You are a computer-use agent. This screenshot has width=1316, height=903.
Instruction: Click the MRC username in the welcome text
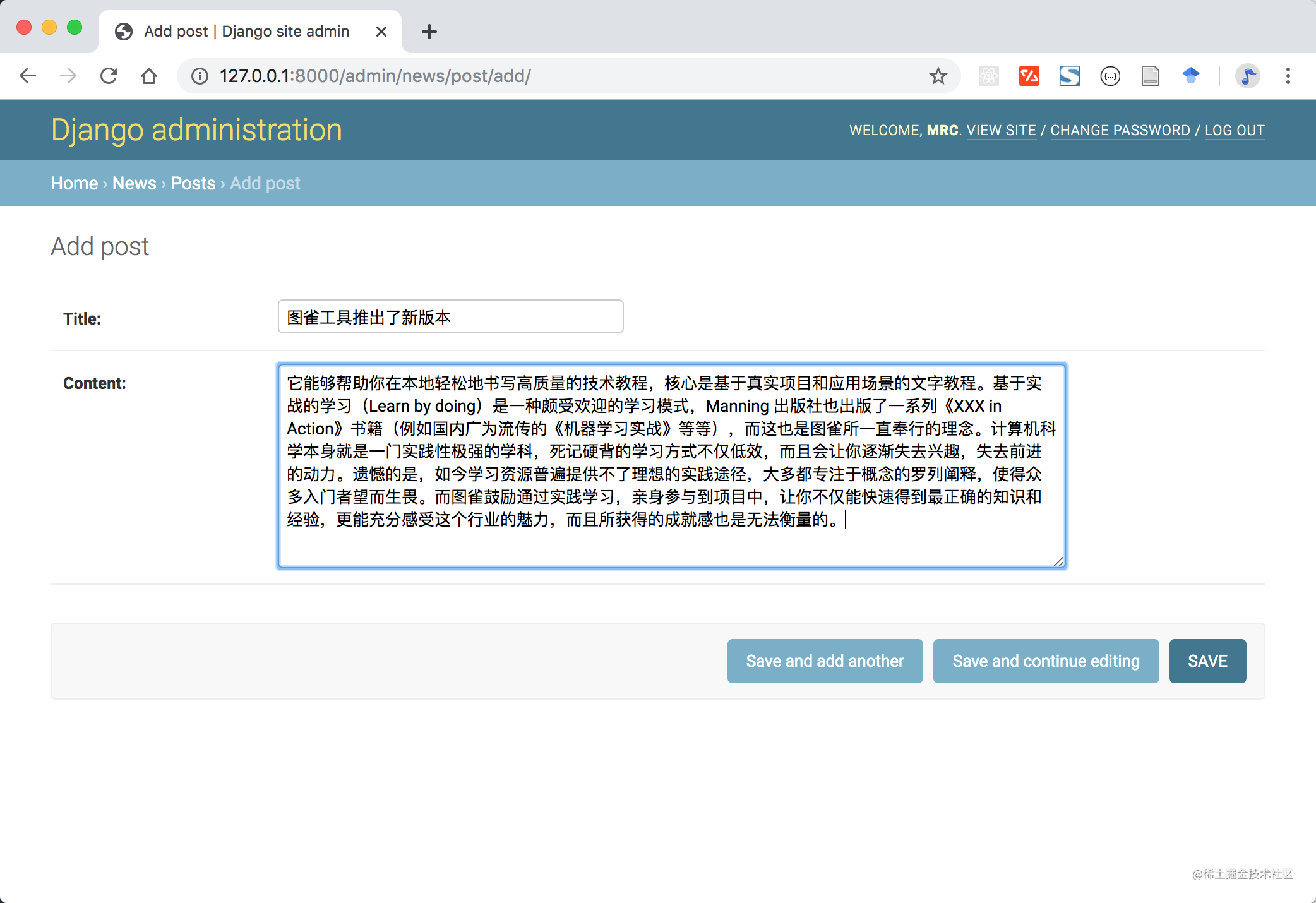(x=943, y=131)
